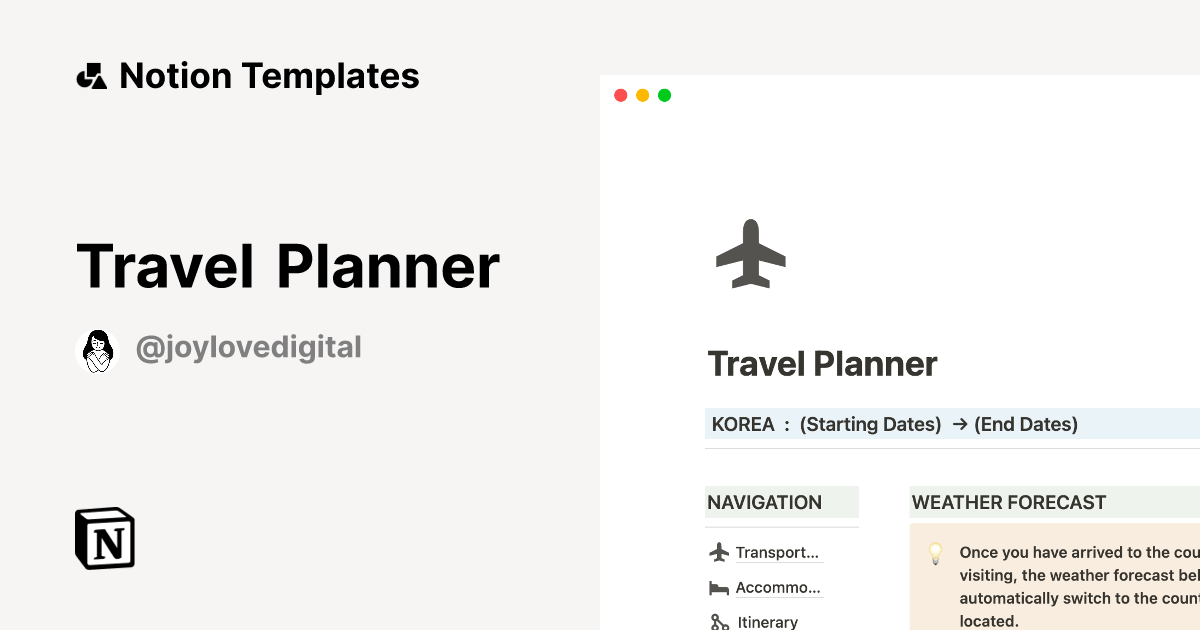This screenshot has width=1200, height=630.
Task: Open the Itinerary page link
Action: pos(766,621)
